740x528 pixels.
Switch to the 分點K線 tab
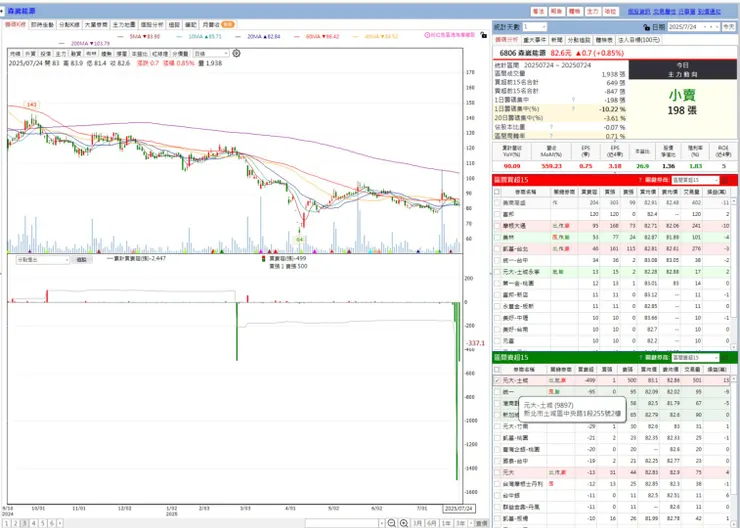click(69, 25)
